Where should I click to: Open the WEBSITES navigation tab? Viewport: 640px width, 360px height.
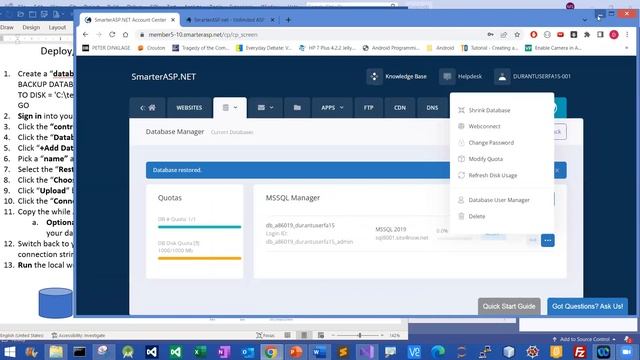tap(189, 108)
